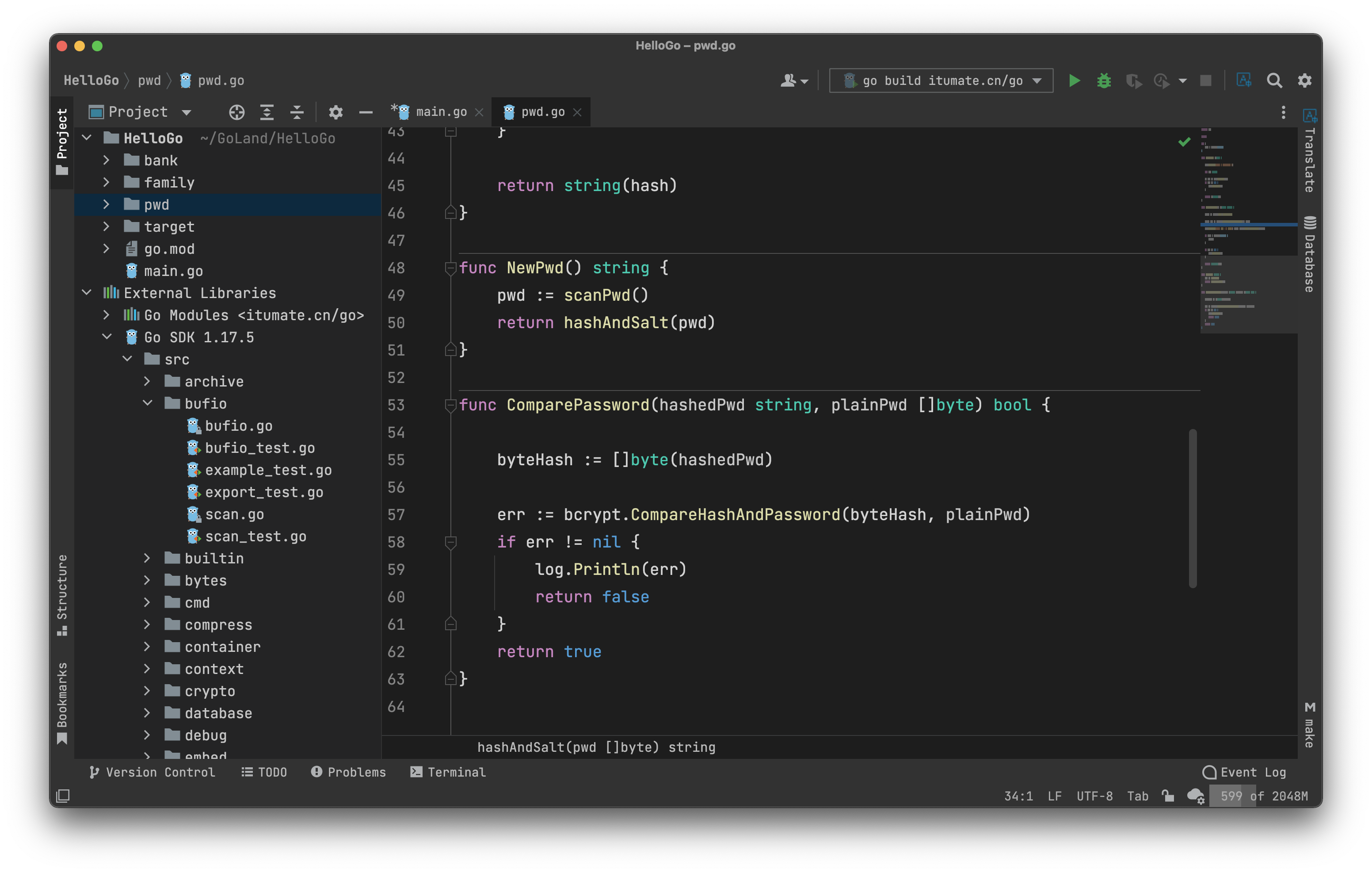Click Select Opened File crosshair icon
Image resolution: width=1372 pixels, height=873 pixels.
(x=236, y=112)
